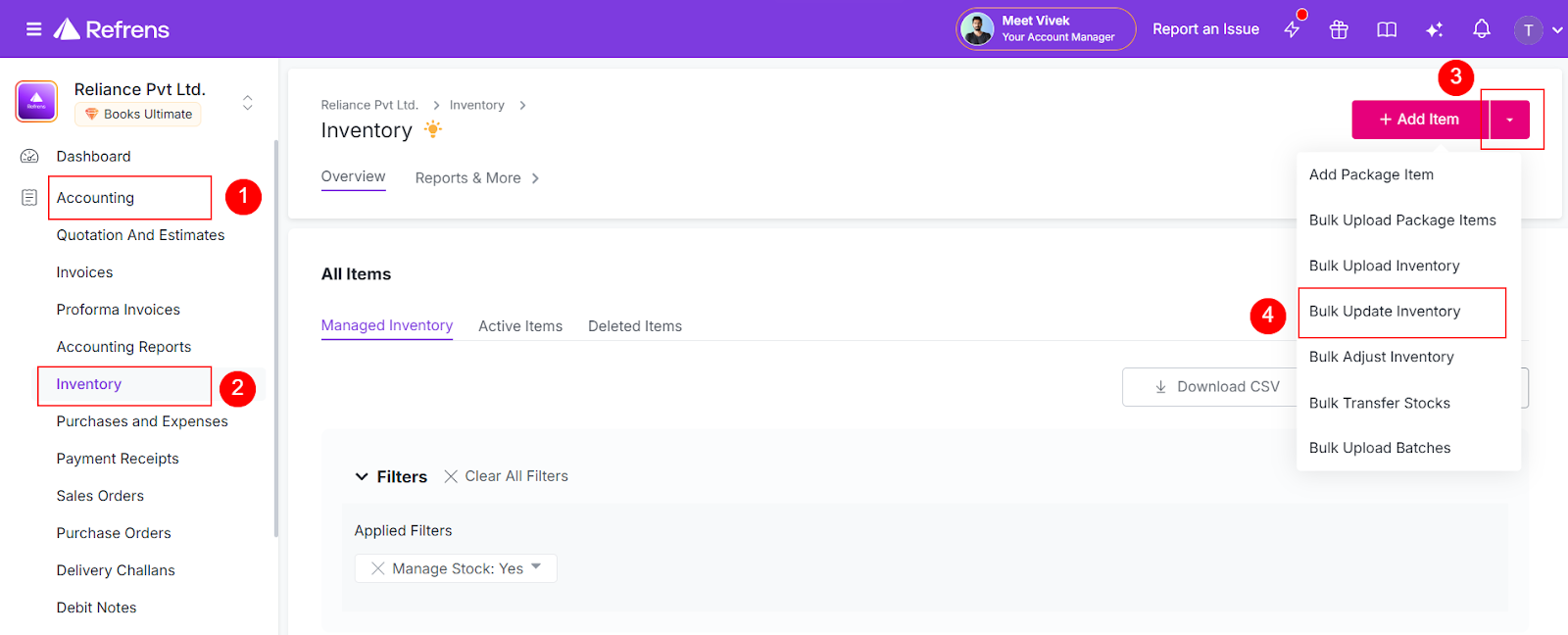Viewport: 1568px width, 635px height.
Task: Choose Bulk Upload Package Items
Action: tap(1402, 220)
